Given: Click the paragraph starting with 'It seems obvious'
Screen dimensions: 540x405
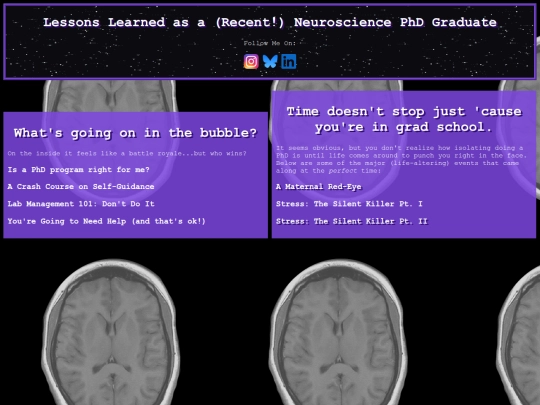Looking at the screenshot, I should tap(401, 159).
